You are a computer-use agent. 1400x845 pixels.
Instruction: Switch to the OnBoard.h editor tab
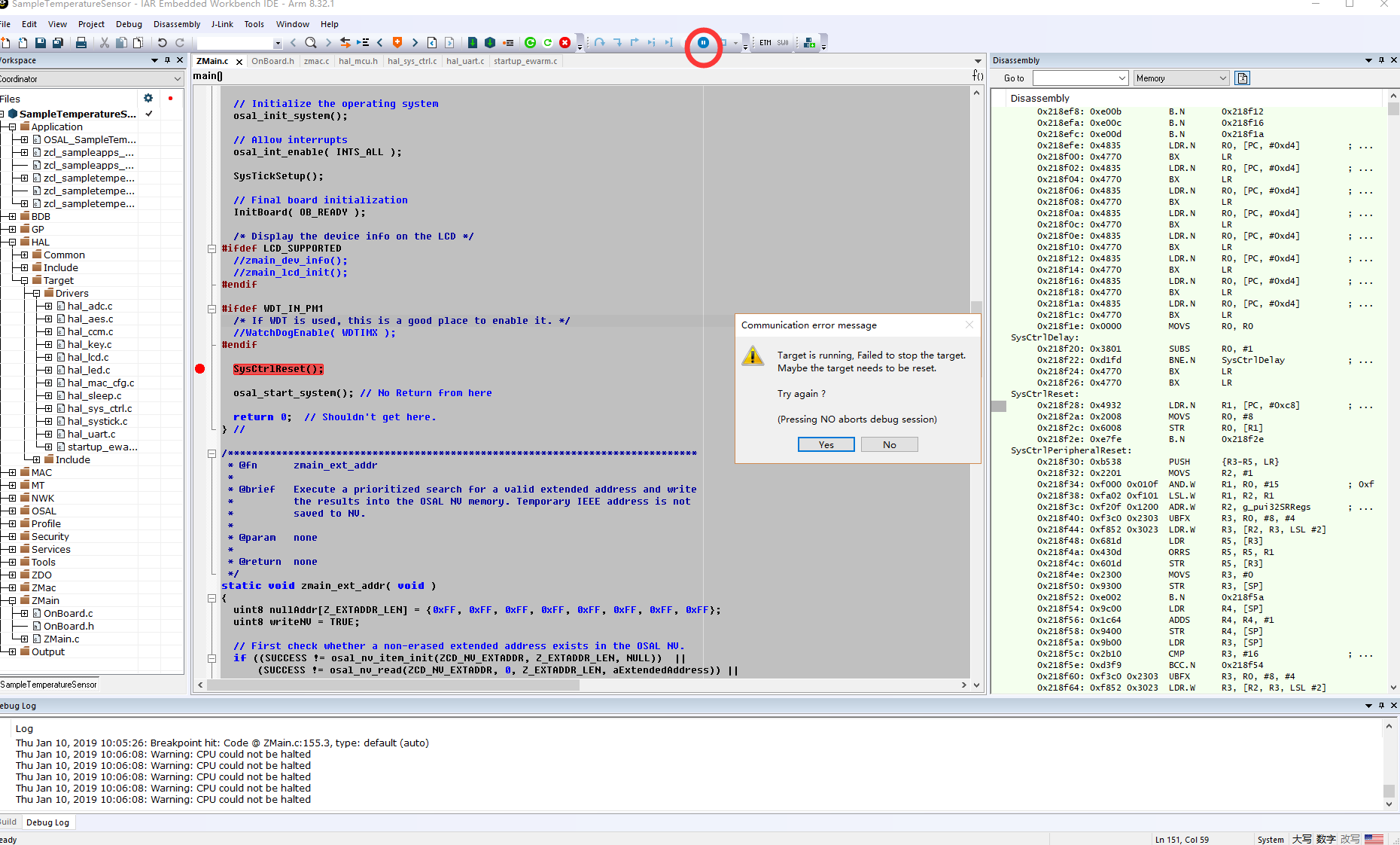272,61
